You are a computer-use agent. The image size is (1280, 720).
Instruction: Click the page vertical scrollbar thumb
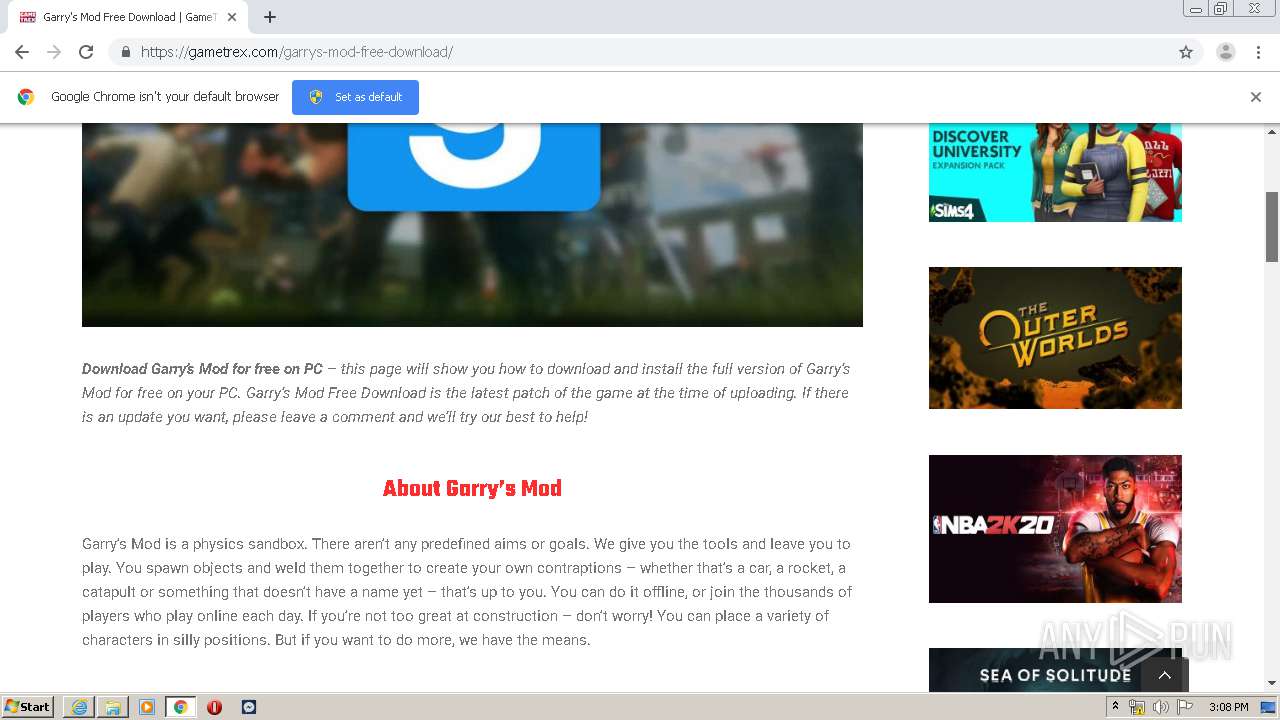coord(1272,226)
